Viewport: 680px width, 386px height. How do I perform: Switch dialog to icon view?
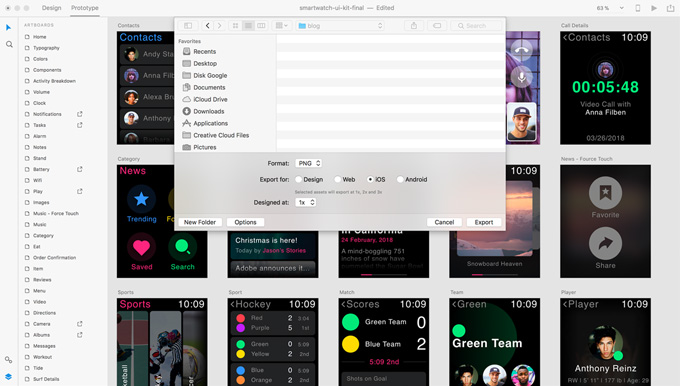235,26
